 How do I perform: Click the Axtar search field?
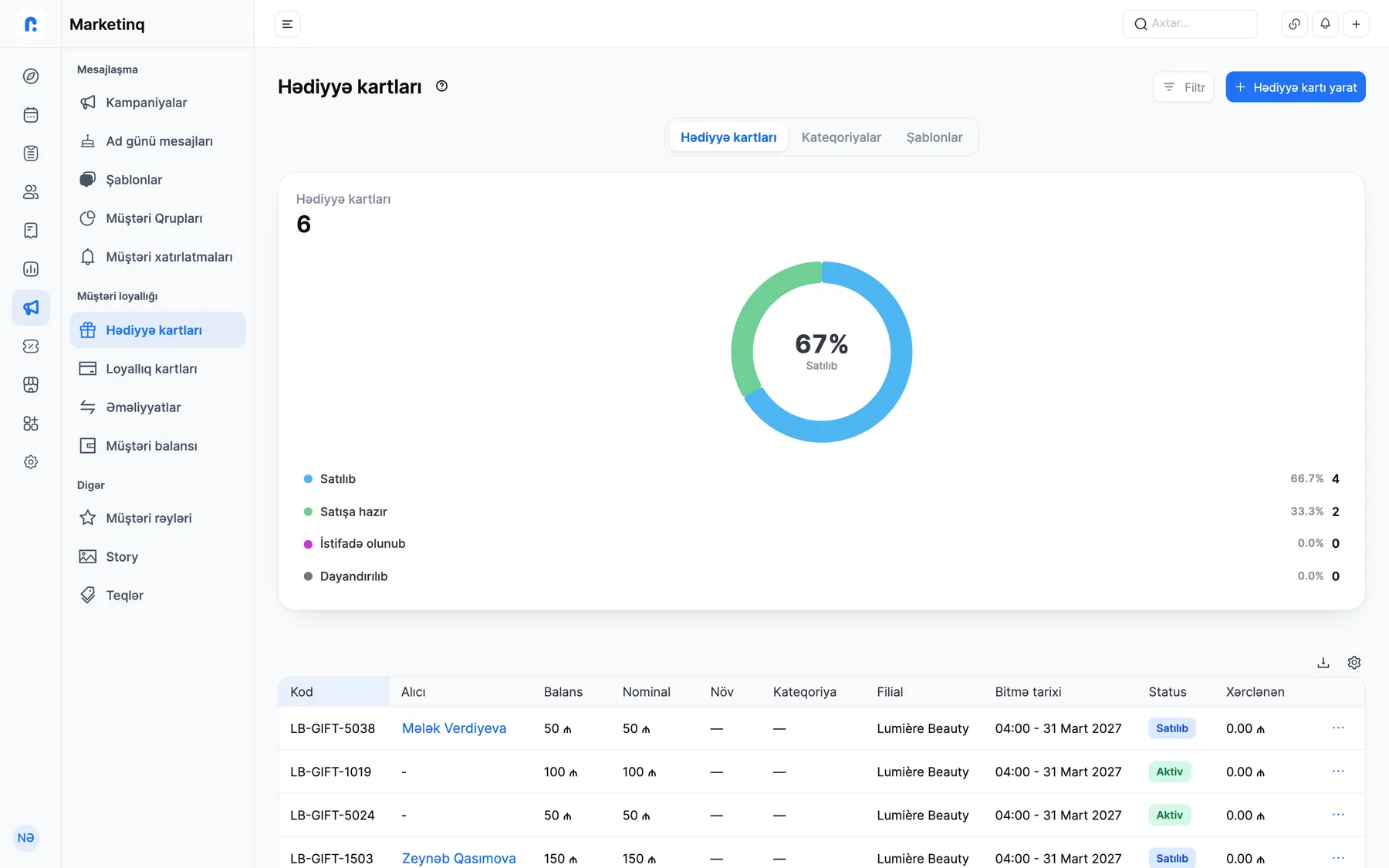(x=1190, y=24)
